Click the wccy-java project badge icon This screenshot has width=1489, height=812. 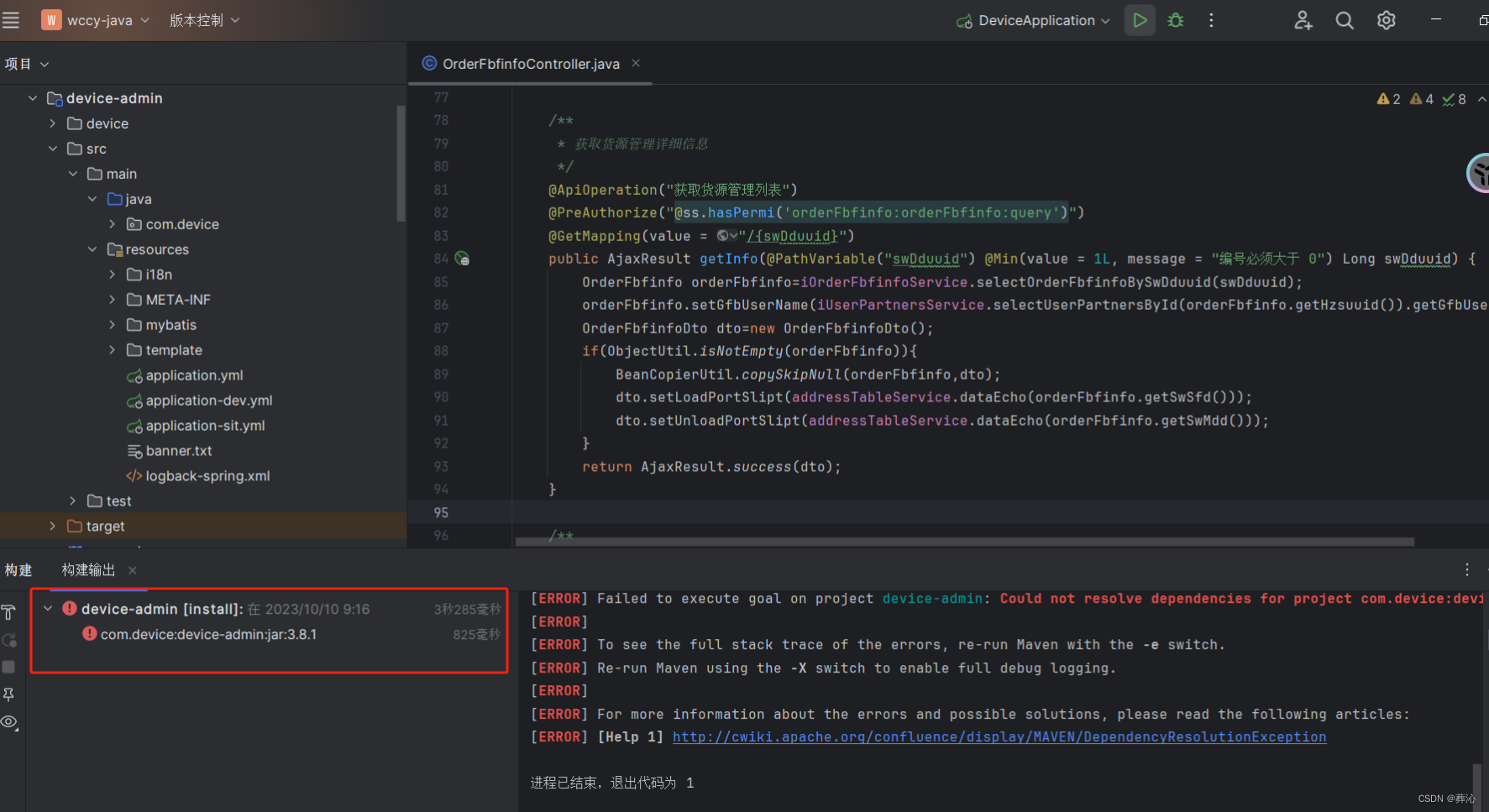tap(51, 20)
